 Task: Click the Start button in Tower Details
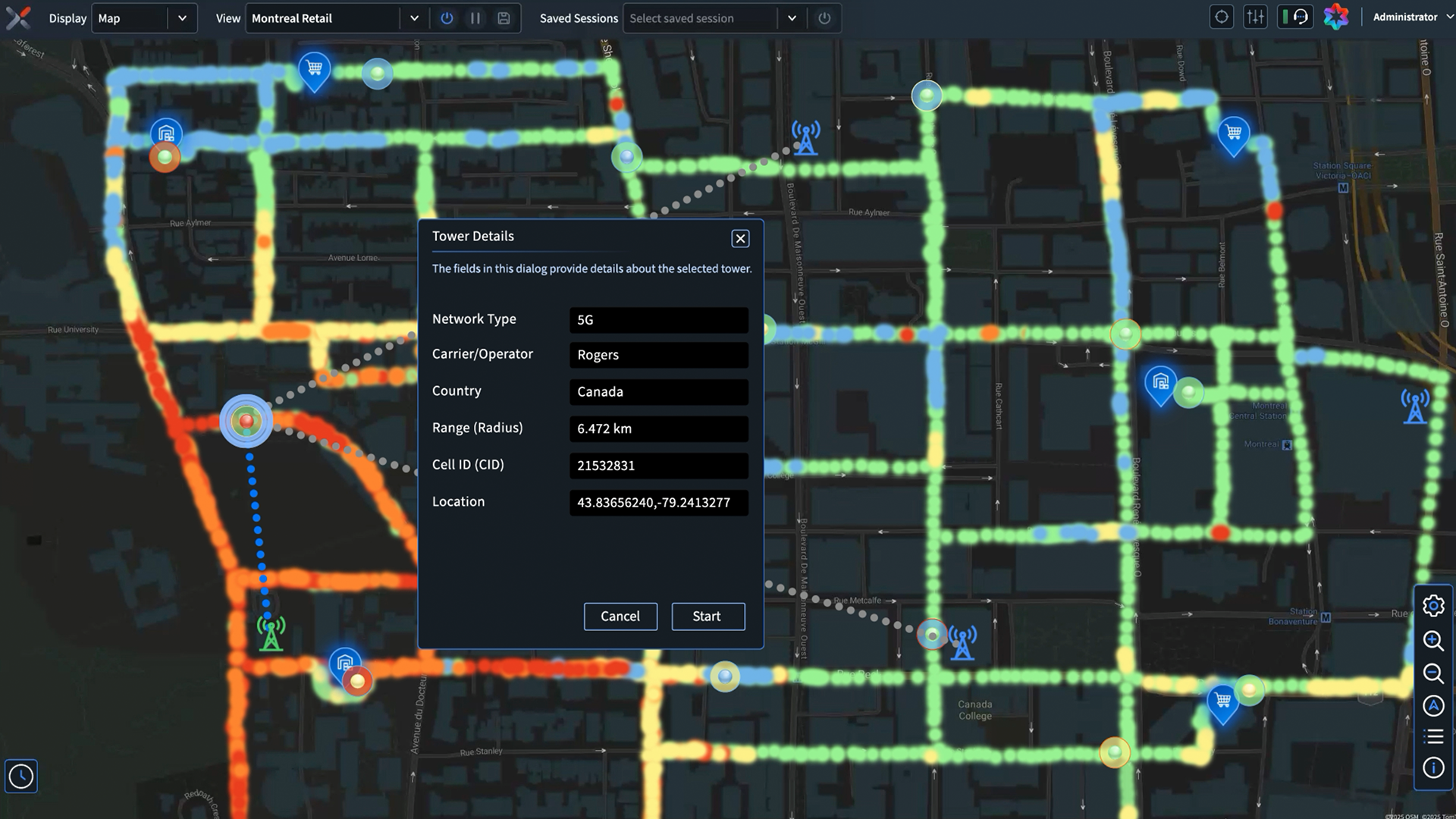tap(708, 617)
